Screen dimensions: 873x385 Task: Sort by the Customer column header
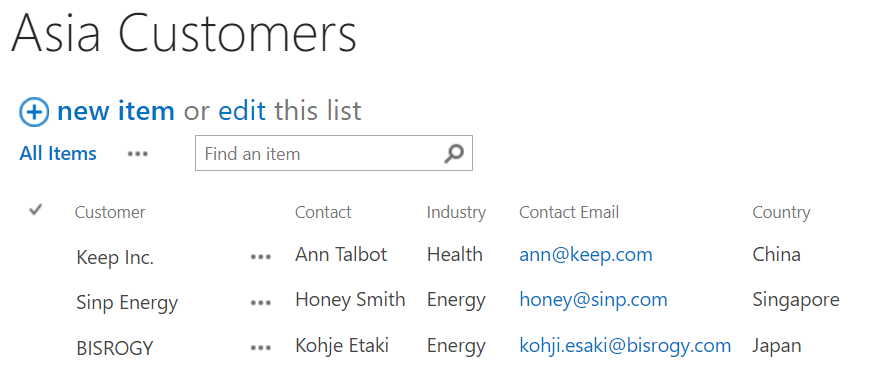pyautogui.click(x=110, y=212)
